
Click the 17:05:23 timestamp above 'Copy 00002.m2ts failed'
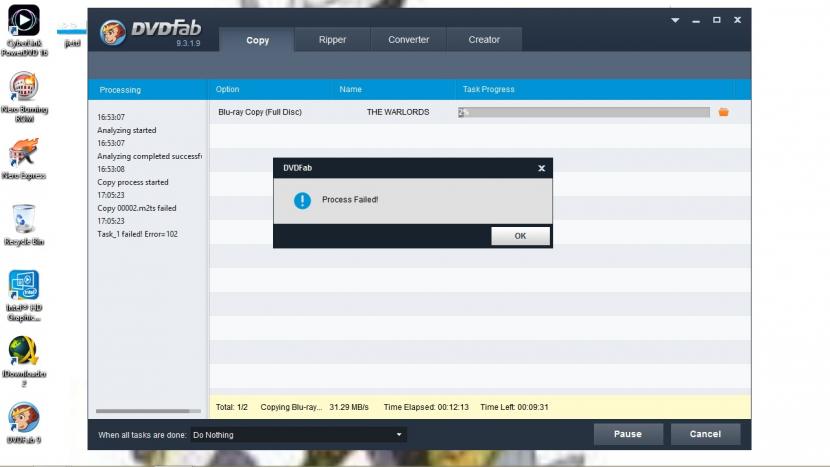tap(111, 195)
